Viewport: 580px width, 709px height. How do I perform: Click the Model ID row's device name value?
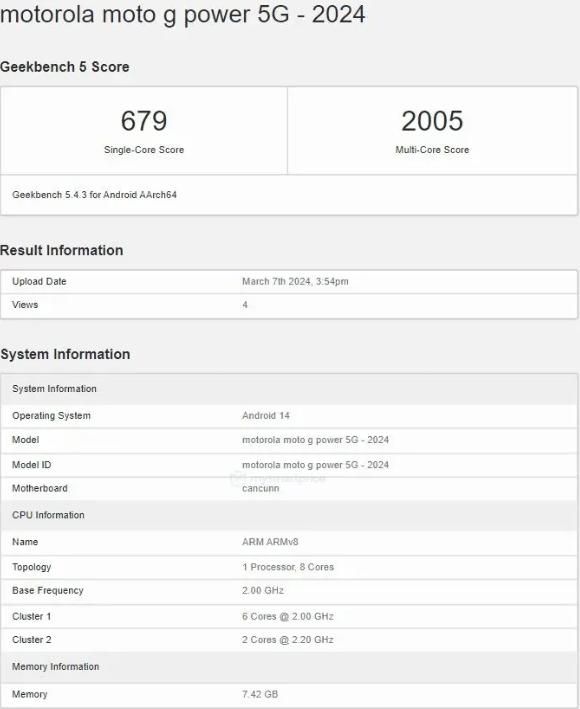(316, 465)
